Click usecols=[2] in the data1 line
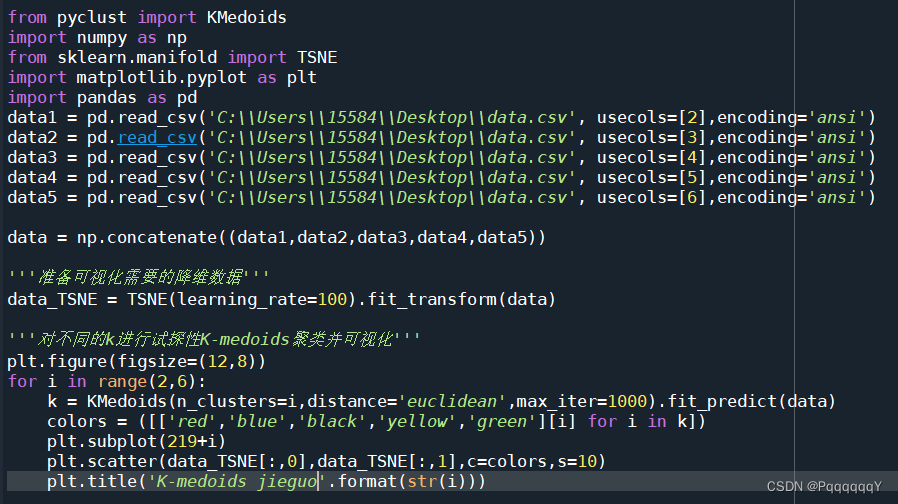898x504 pixels. click(x=652, y=118)
